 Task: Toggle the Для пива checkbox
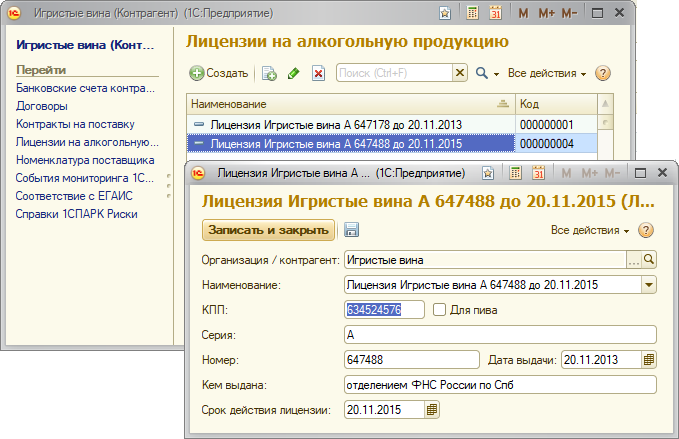[439, 310]
